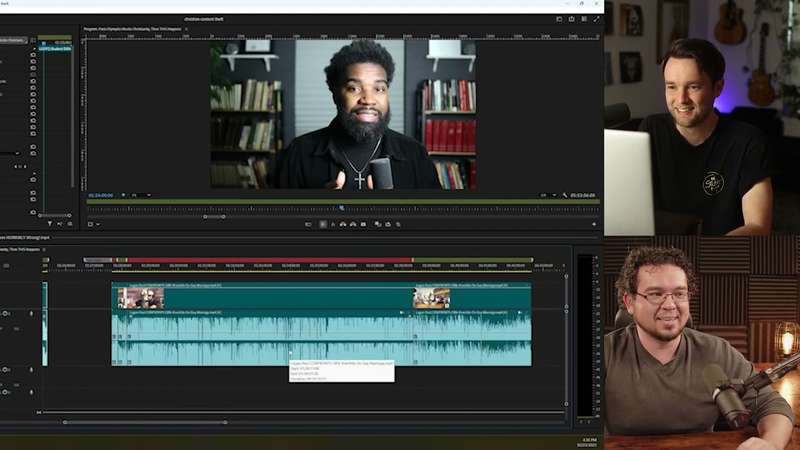Expand the dropdown at Program monitor's bottom-left corner
Viewport: 800px width, 450px height.
[93, 224]
